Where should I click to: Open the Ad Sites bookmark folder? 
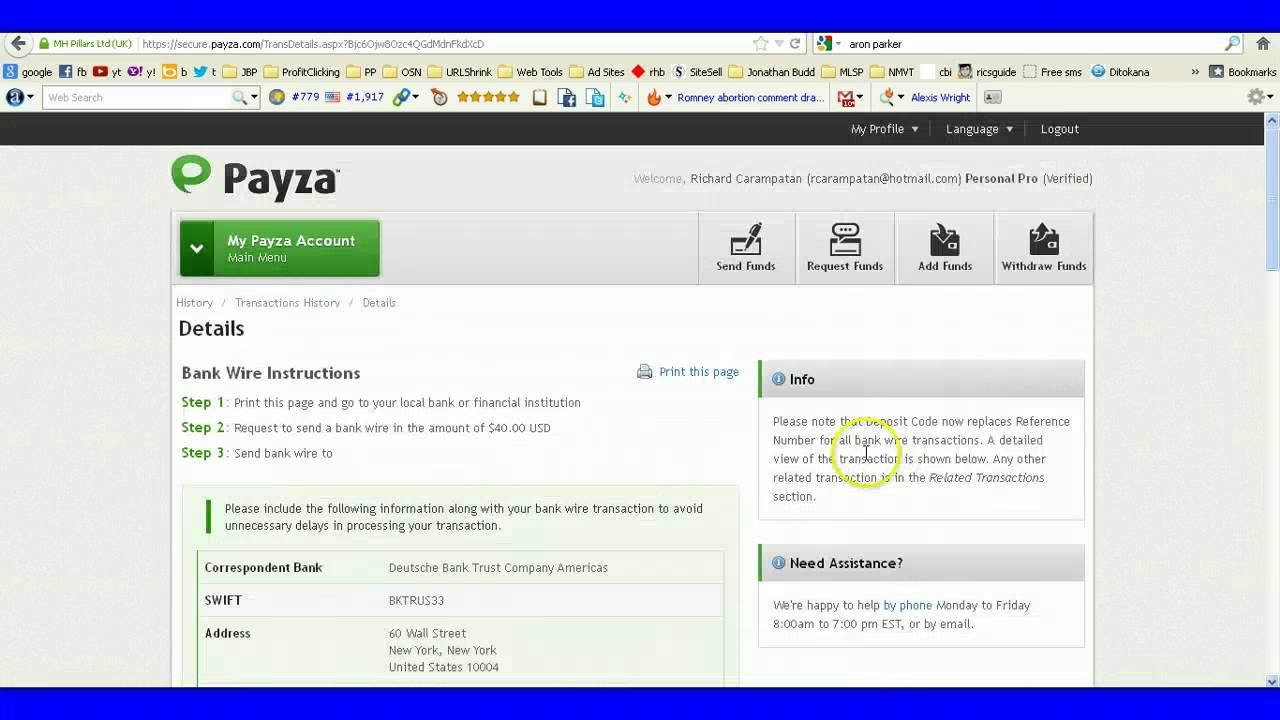point(597,72)
